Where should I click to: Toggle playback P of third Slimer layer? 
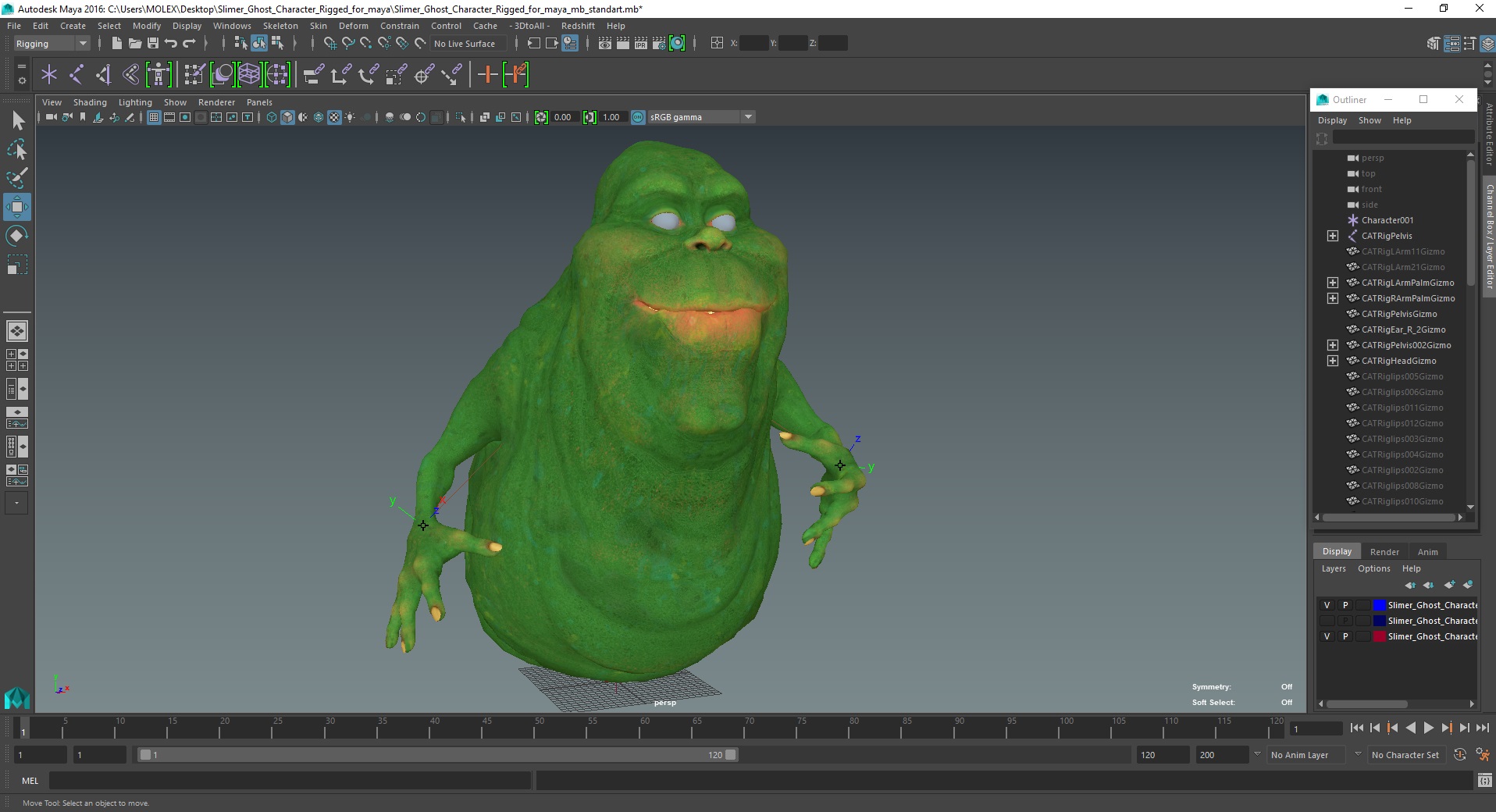(x=1345, y=636)
